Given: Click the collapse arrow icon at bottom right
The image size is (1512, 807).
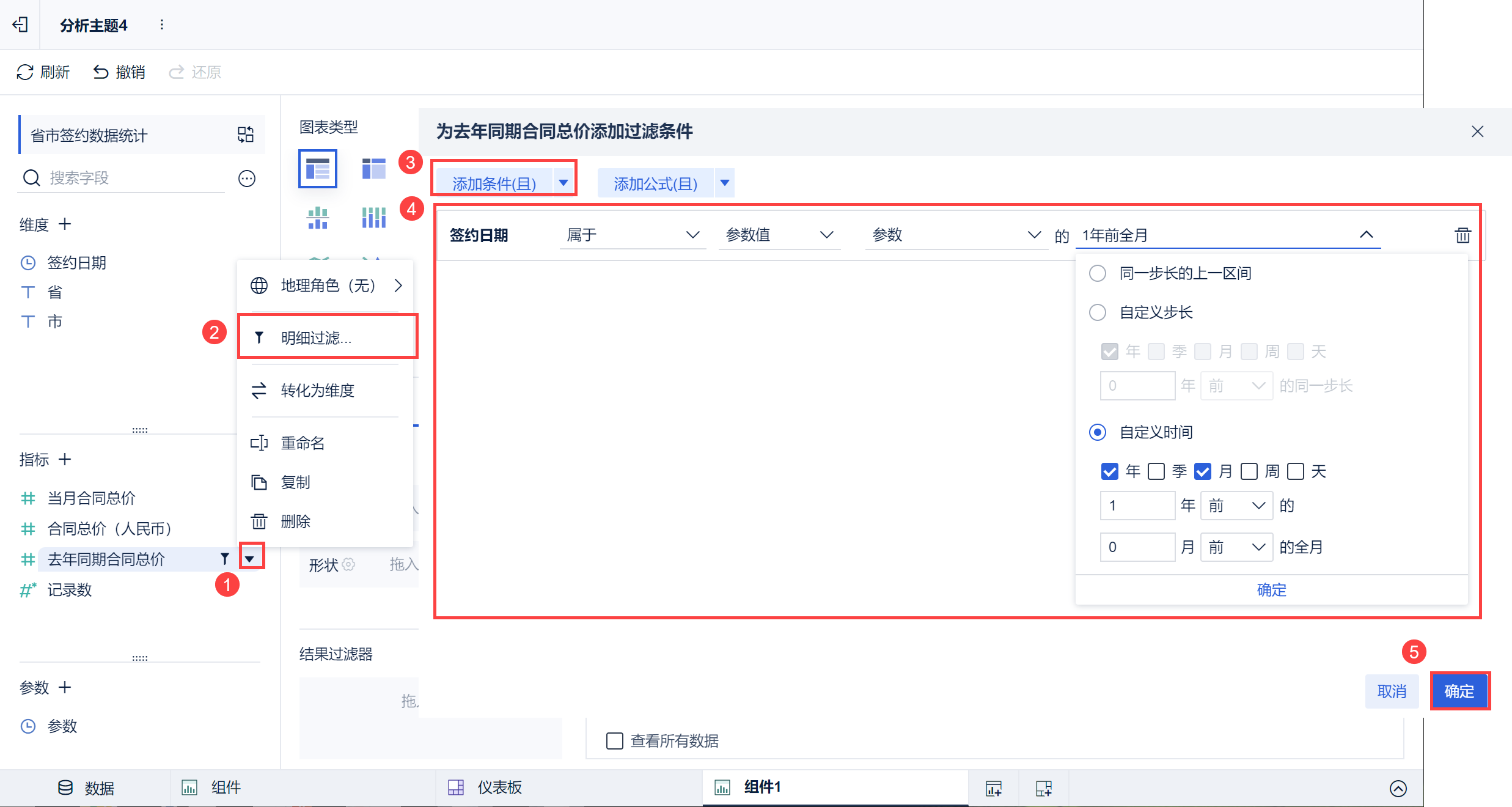Looking at the screenshot, I should (1398, 788).
